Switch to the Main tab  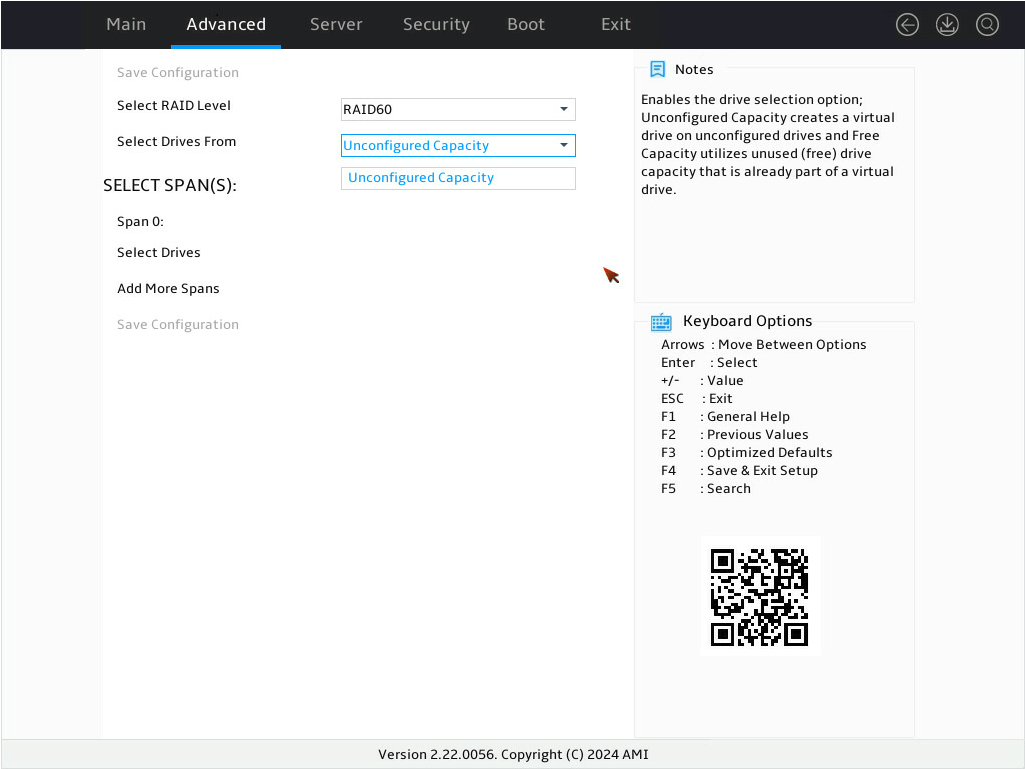coord(126,24)
